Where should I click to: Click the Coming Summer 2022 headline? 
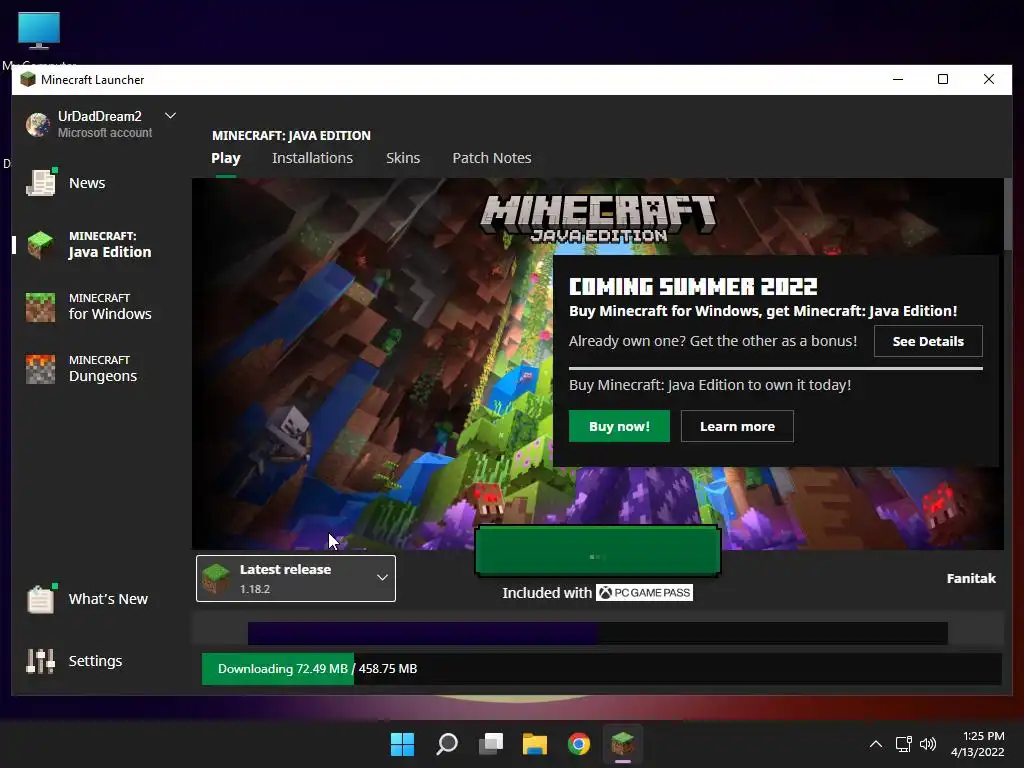point(693,287)
